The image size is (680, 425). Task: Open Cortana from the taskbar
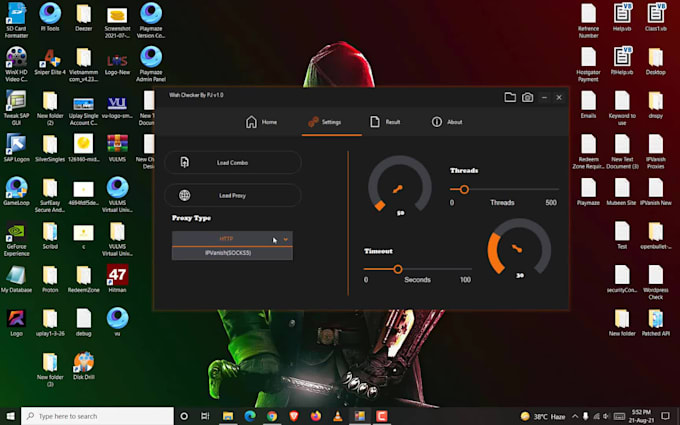coord(184,416)
